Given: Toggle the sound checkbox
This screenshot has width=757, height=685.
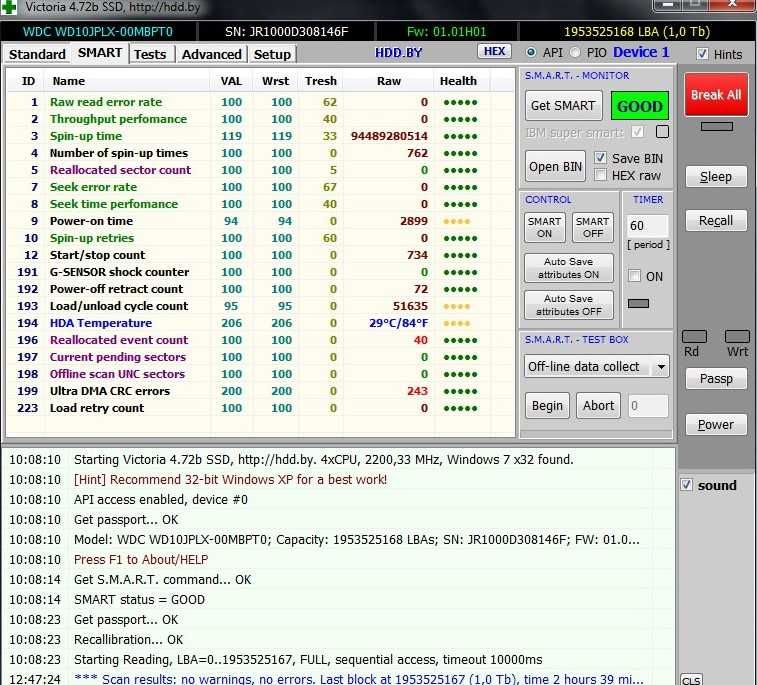Looking at the screenshot, I should tap(686, 485).
